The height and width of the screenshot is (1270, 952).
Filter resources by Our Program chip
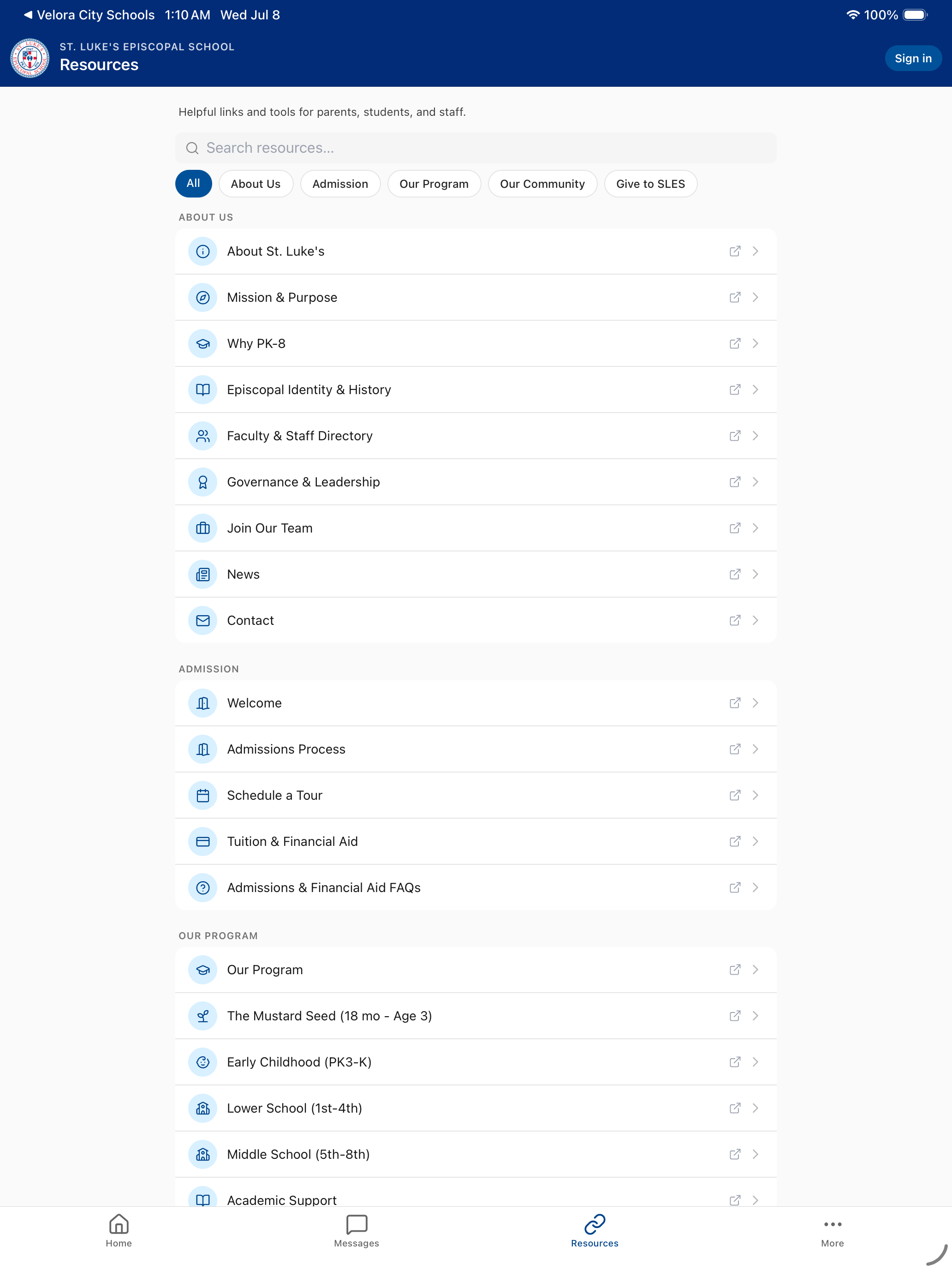coord(434,184)
